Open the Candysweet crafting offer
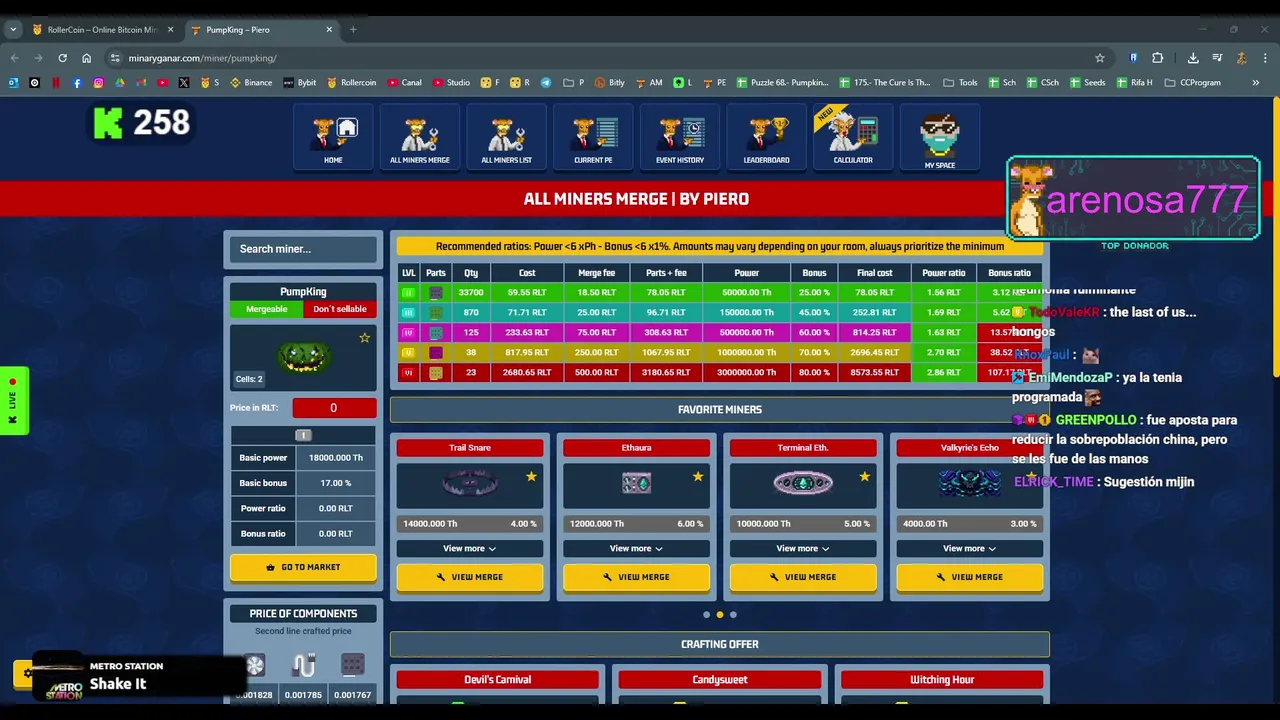The width and height of the screenshot is (1280, 720). [x=720, y=680]
